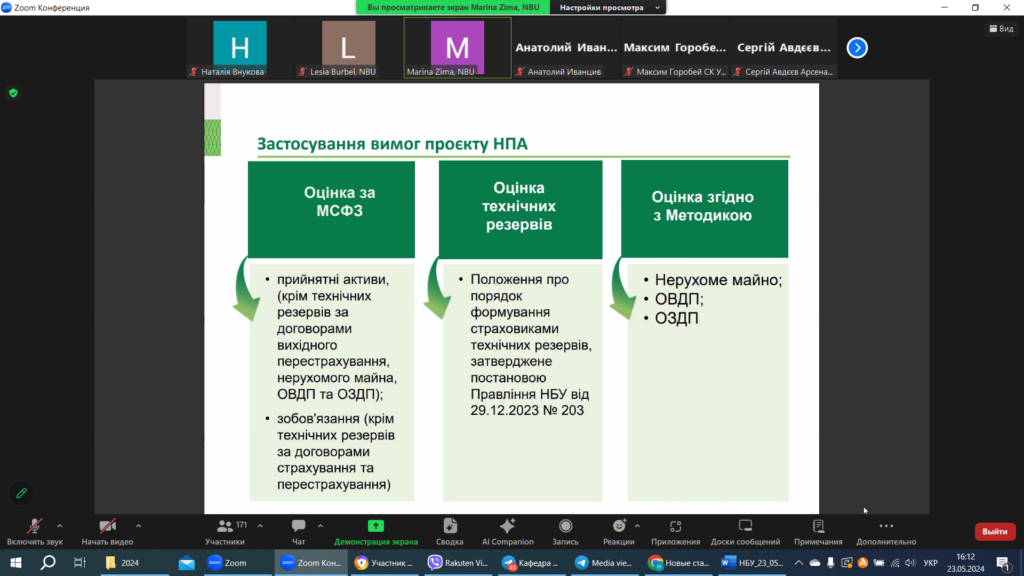Expand participants options arrow beside Участники
The height and width of the screenshot is (576, 1024).
pos(260,526)
